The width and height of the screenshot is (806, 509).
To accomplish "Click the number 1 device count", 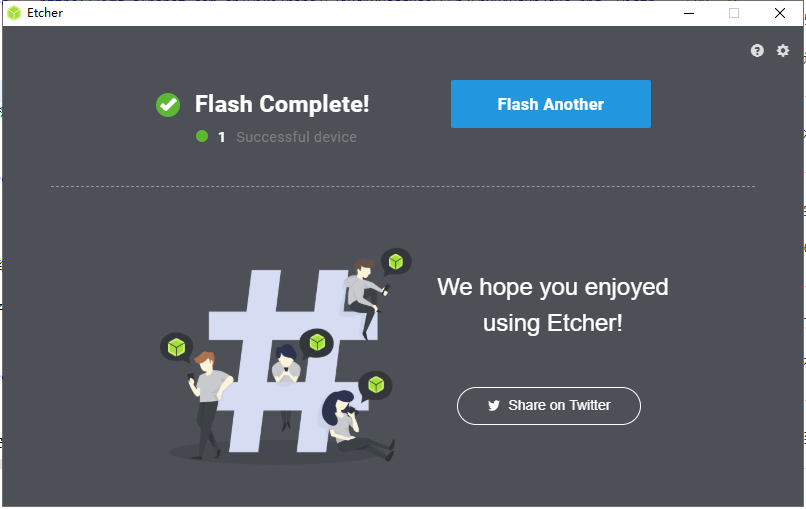I will (x=222, y=137).
